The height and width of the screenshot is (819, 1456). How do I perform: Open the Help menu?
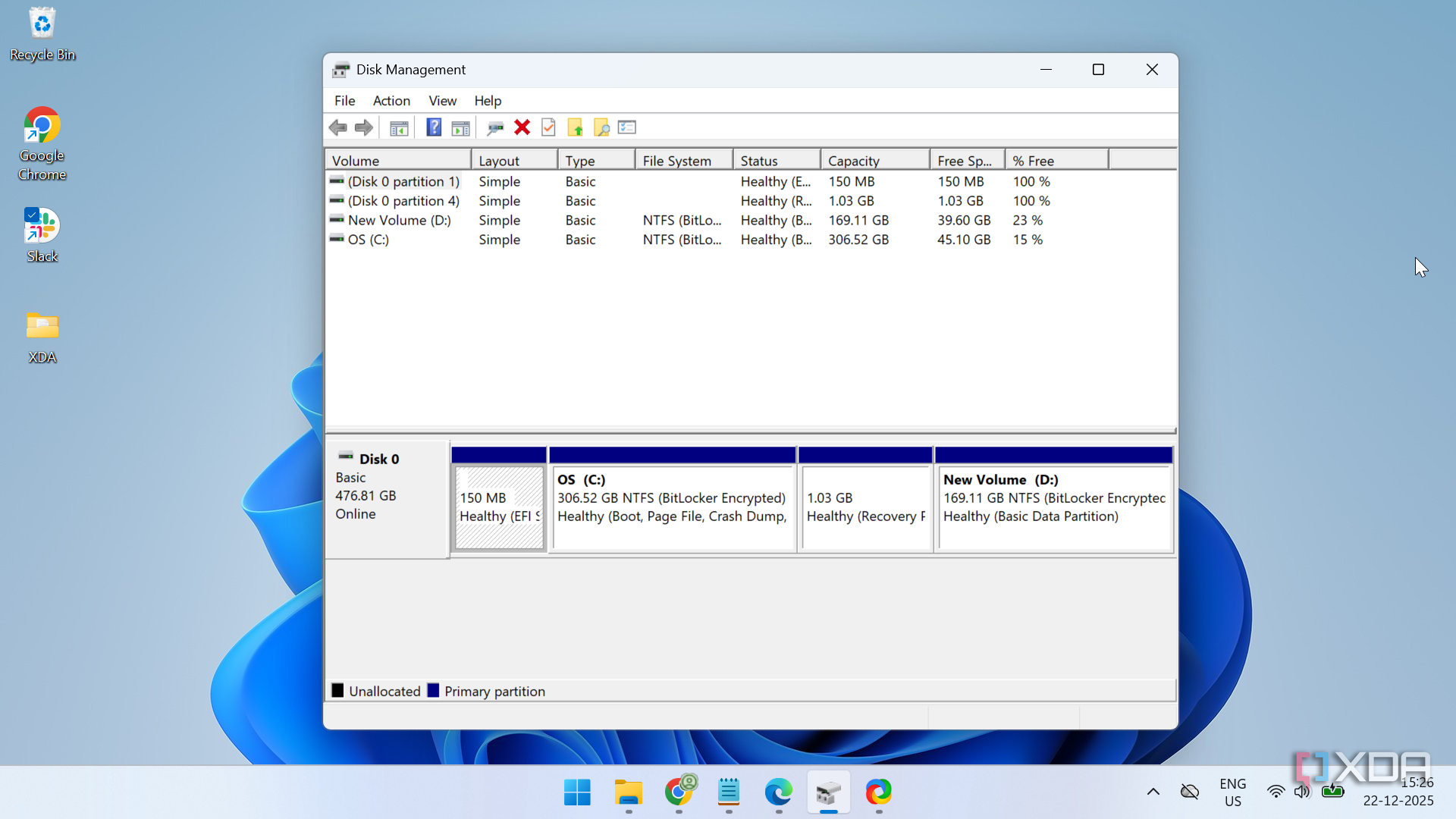point(488,101)
